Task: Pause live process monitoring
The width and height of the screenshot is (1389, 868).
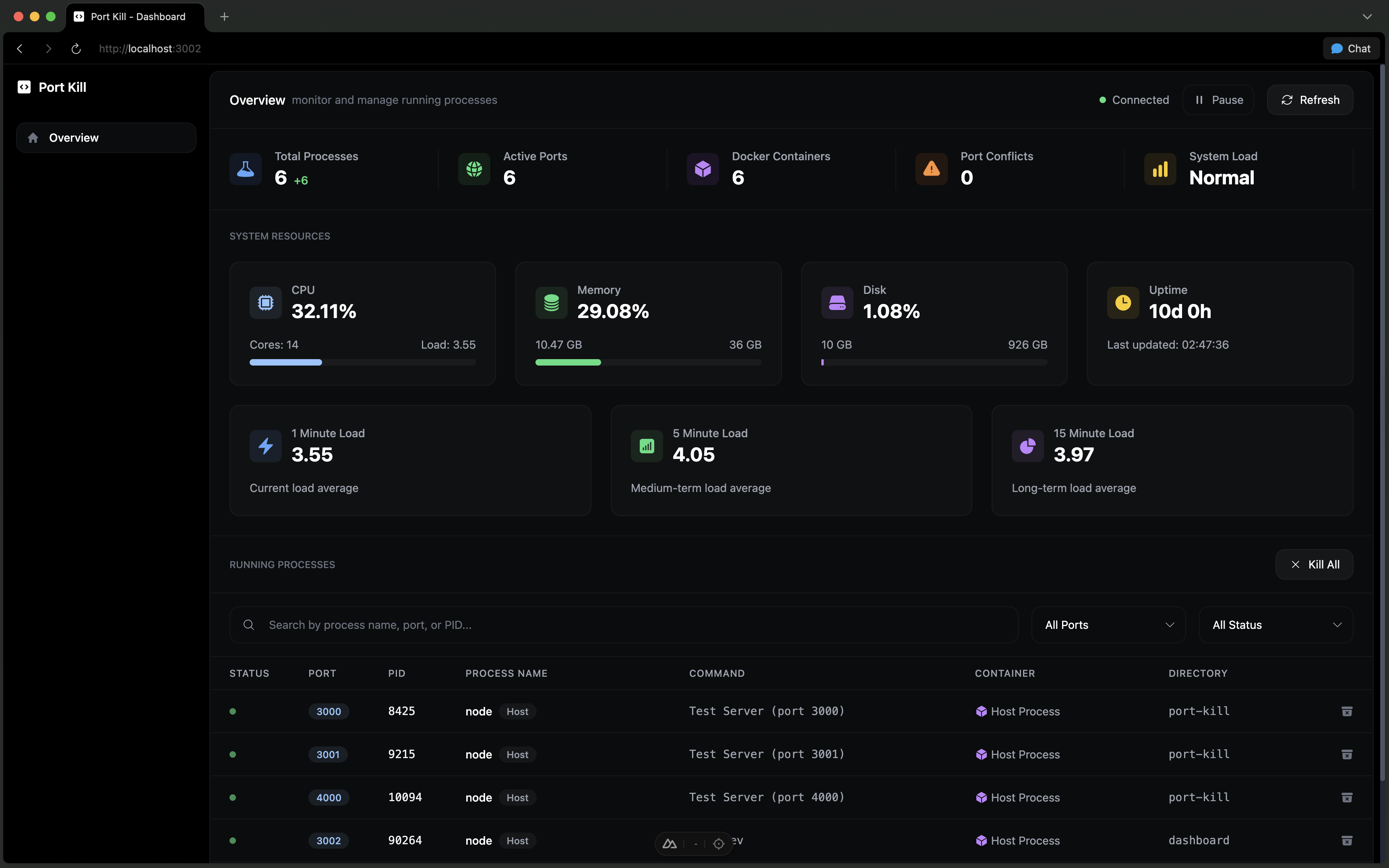Action: pos(1218,100)
